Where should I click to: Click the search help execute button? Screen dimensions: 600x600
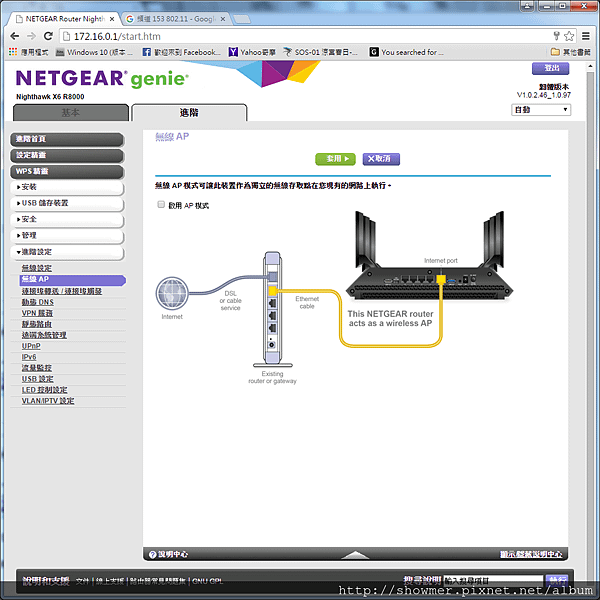(557, 580)
